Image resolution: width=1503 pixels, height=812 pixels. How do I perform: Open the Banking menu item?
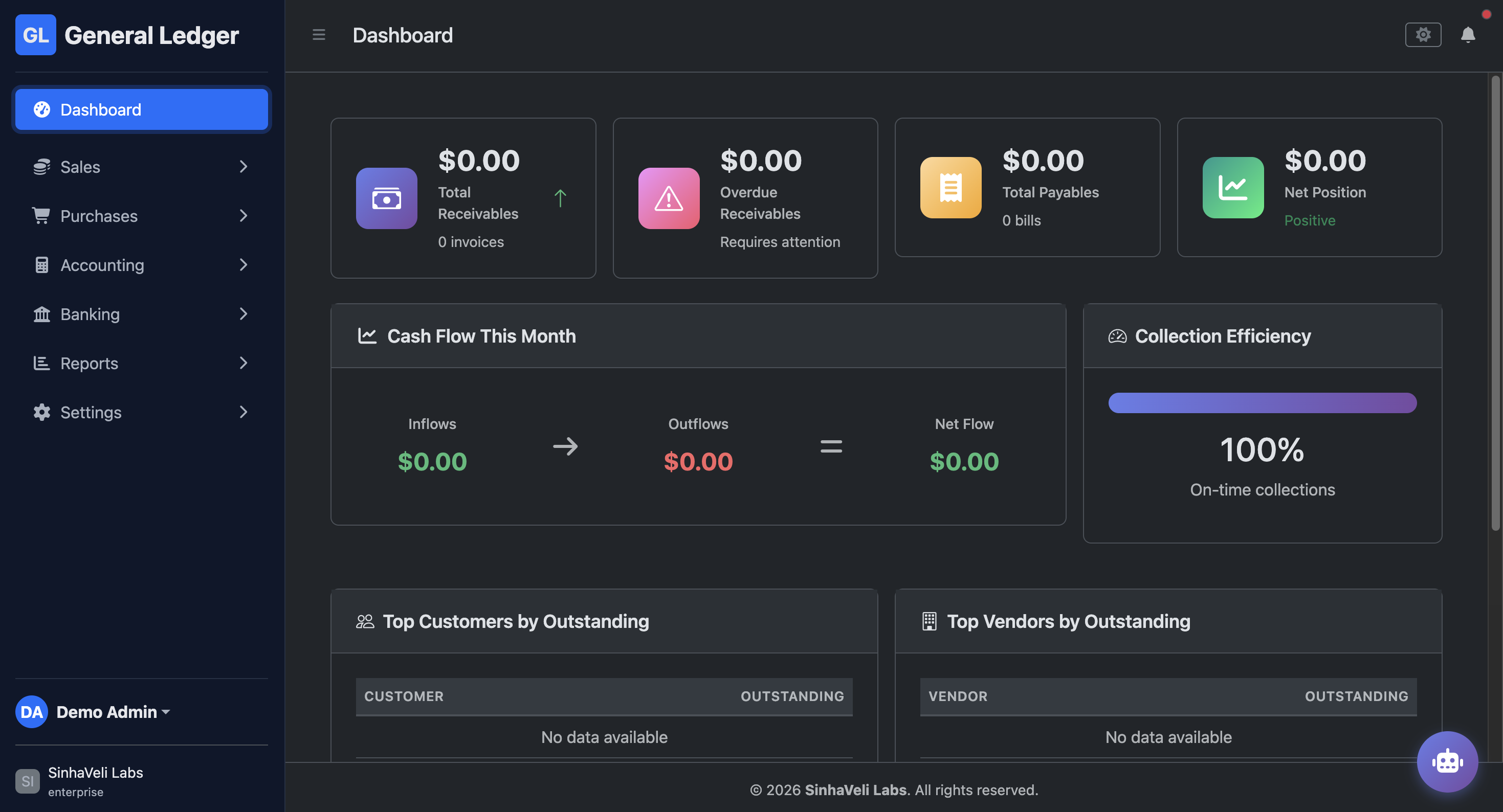142,314
